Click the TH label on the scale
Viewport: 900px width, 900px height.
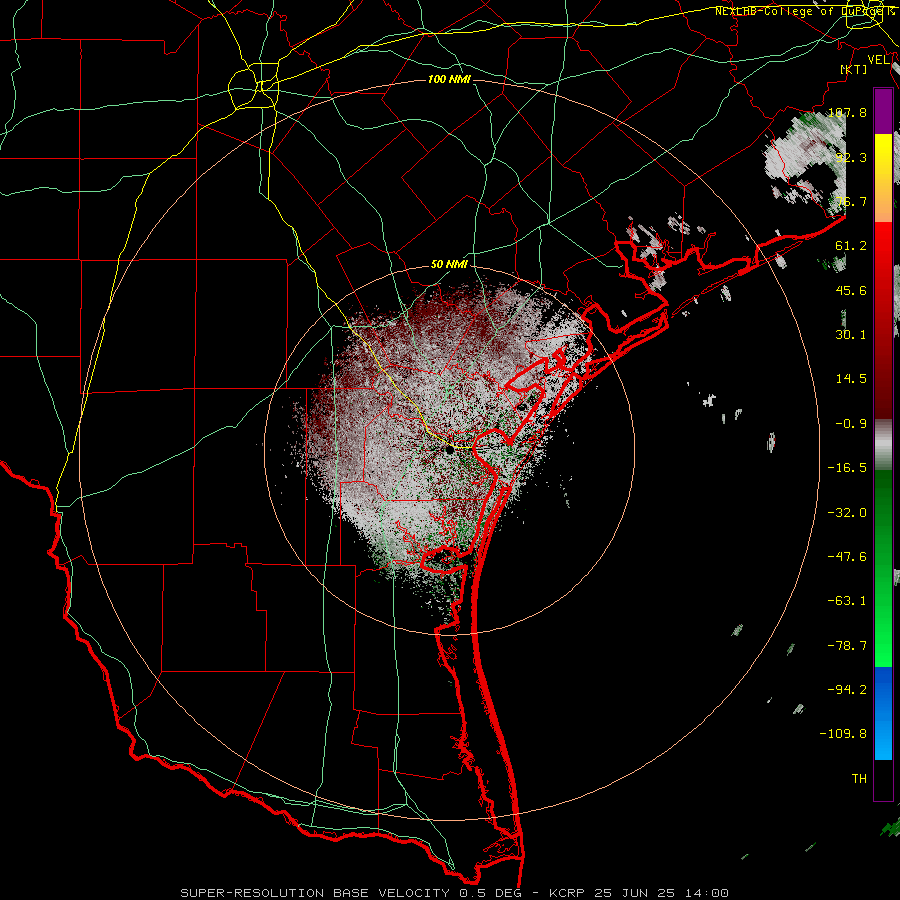tap(859, 779)
